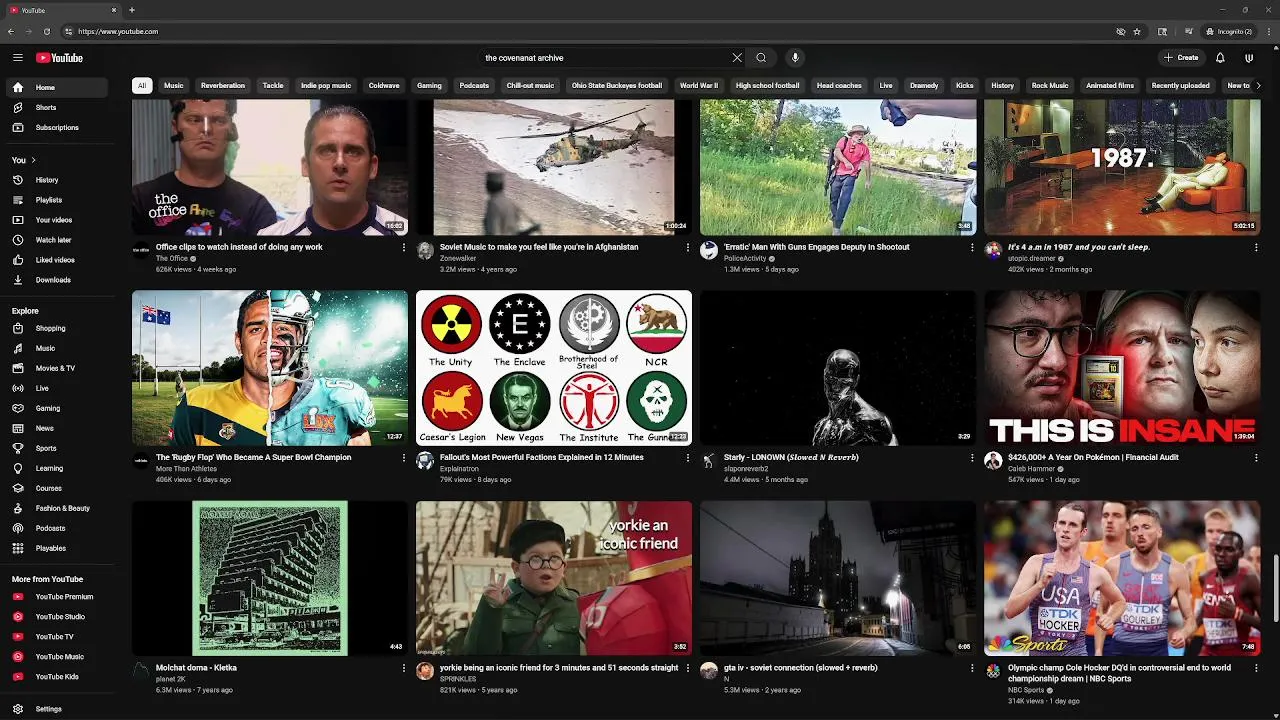This screenshot has height=720, width=1280.
Task: Select the Rock Music chip
Action: point(1050,85)
